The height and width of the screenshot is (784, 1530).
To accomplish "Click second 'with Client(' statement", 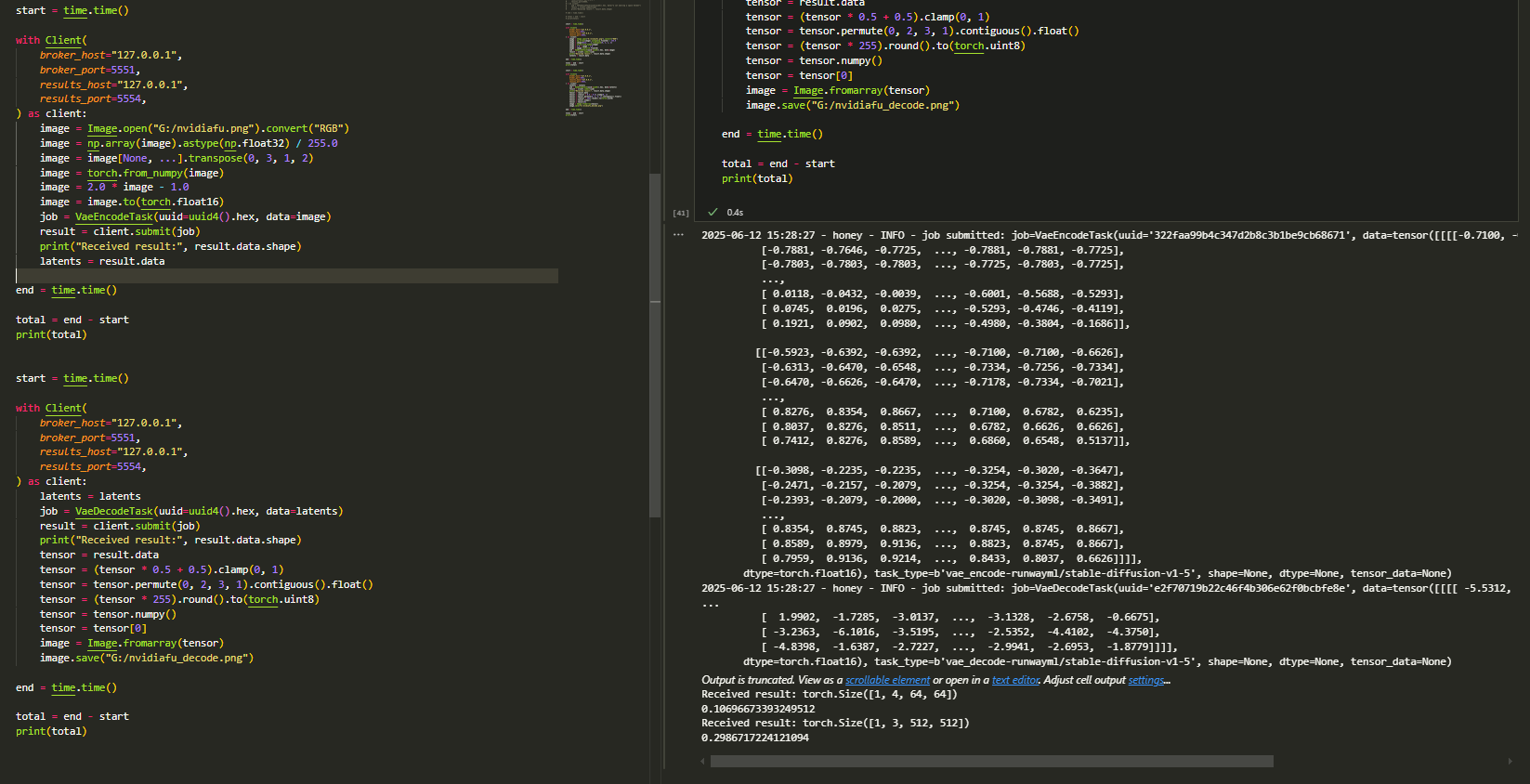I will [x=51, y=408].
